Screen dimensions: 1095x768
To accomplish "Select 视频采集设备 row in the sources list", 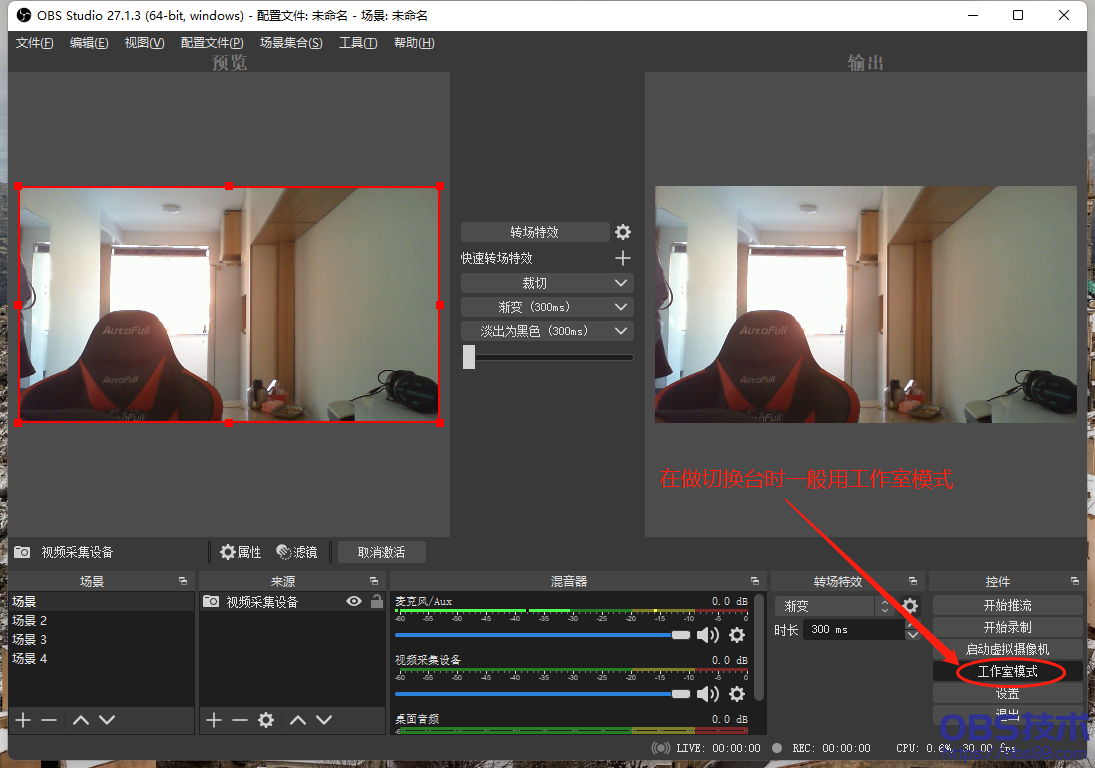I will click(293, 601).
